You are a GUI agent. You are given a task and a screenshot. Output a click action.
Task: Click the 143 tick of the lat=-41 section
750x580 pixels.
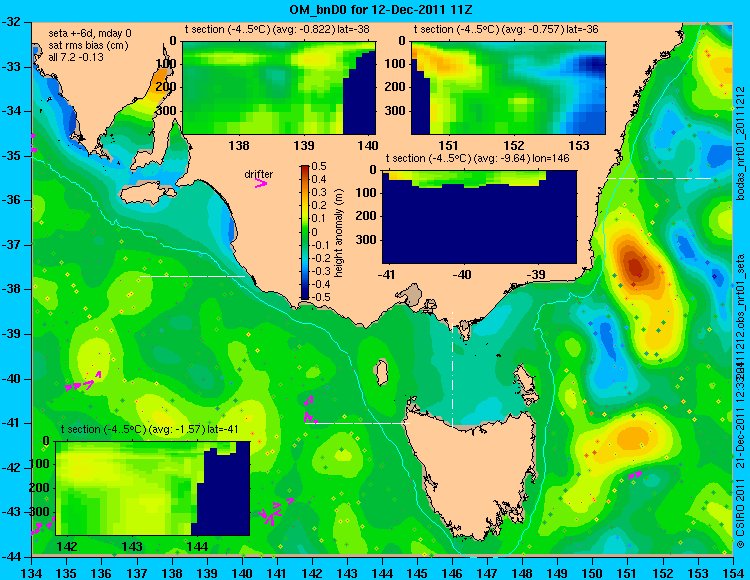pyautogui.click(x=132, y=547)
